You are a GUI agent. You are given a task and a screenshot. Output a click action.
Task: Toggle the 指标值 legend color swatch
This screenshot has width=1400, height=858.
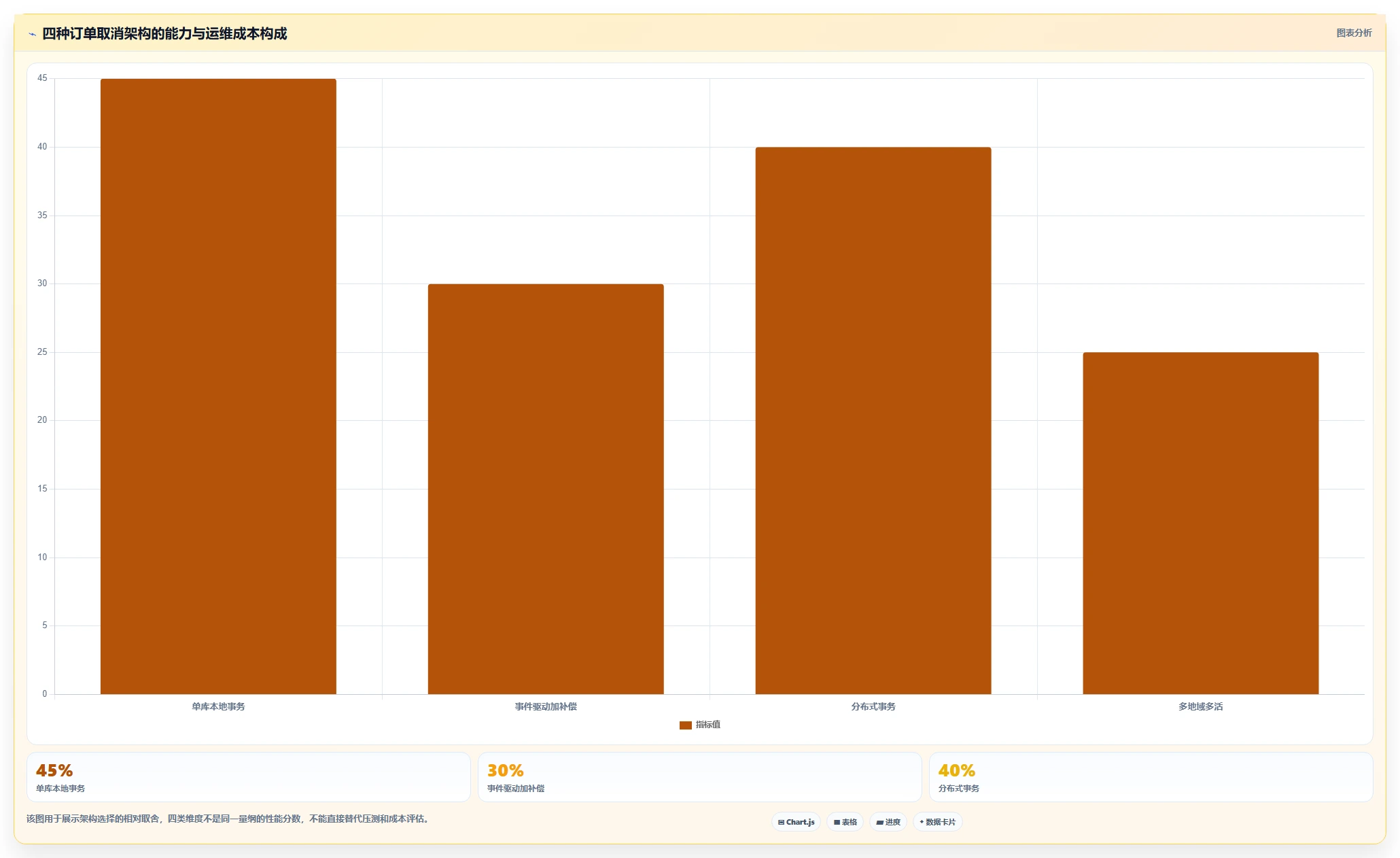[x=685, y=725]
